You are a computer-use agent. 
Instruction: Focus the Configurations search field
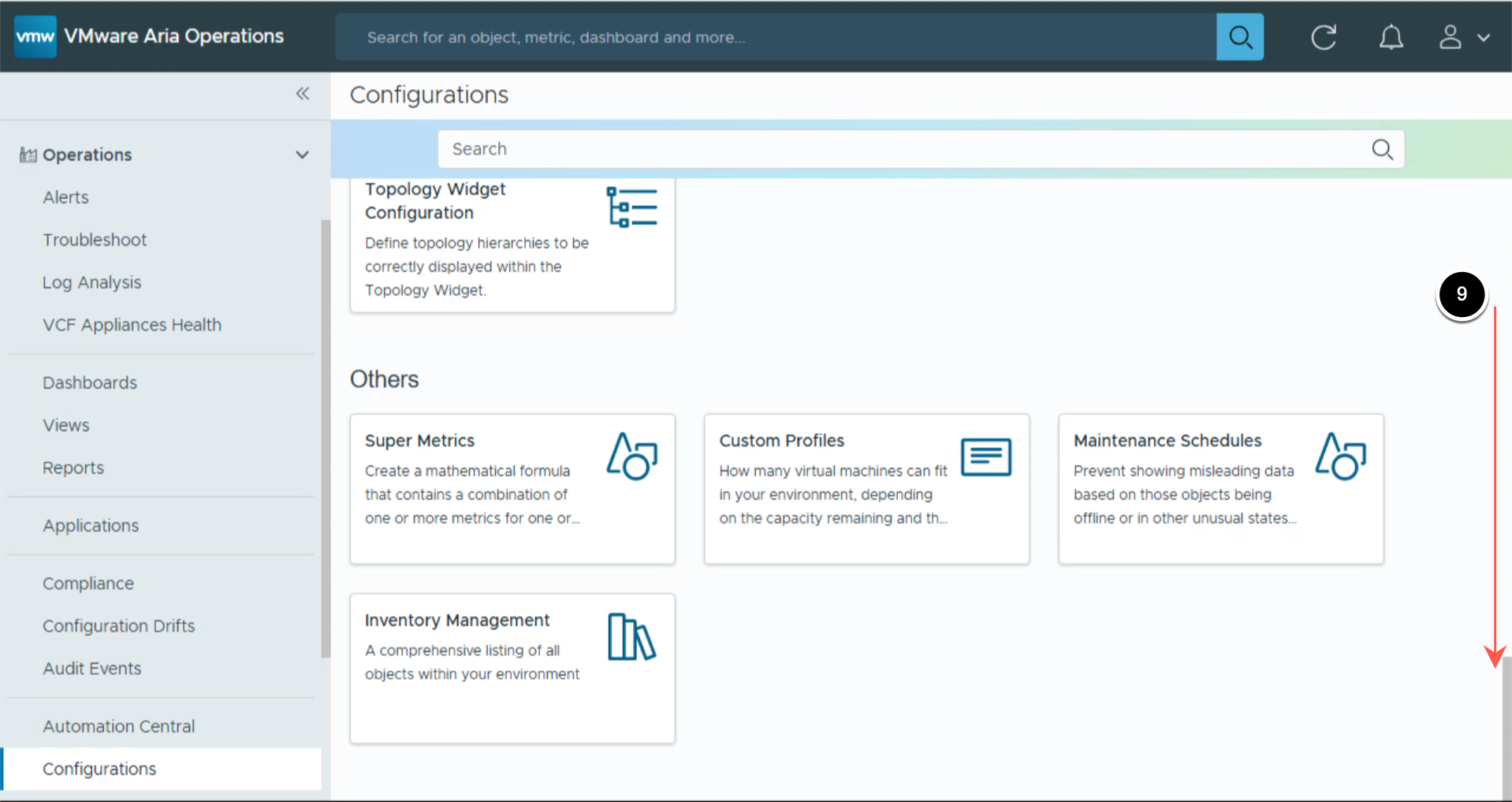(899, 149)
